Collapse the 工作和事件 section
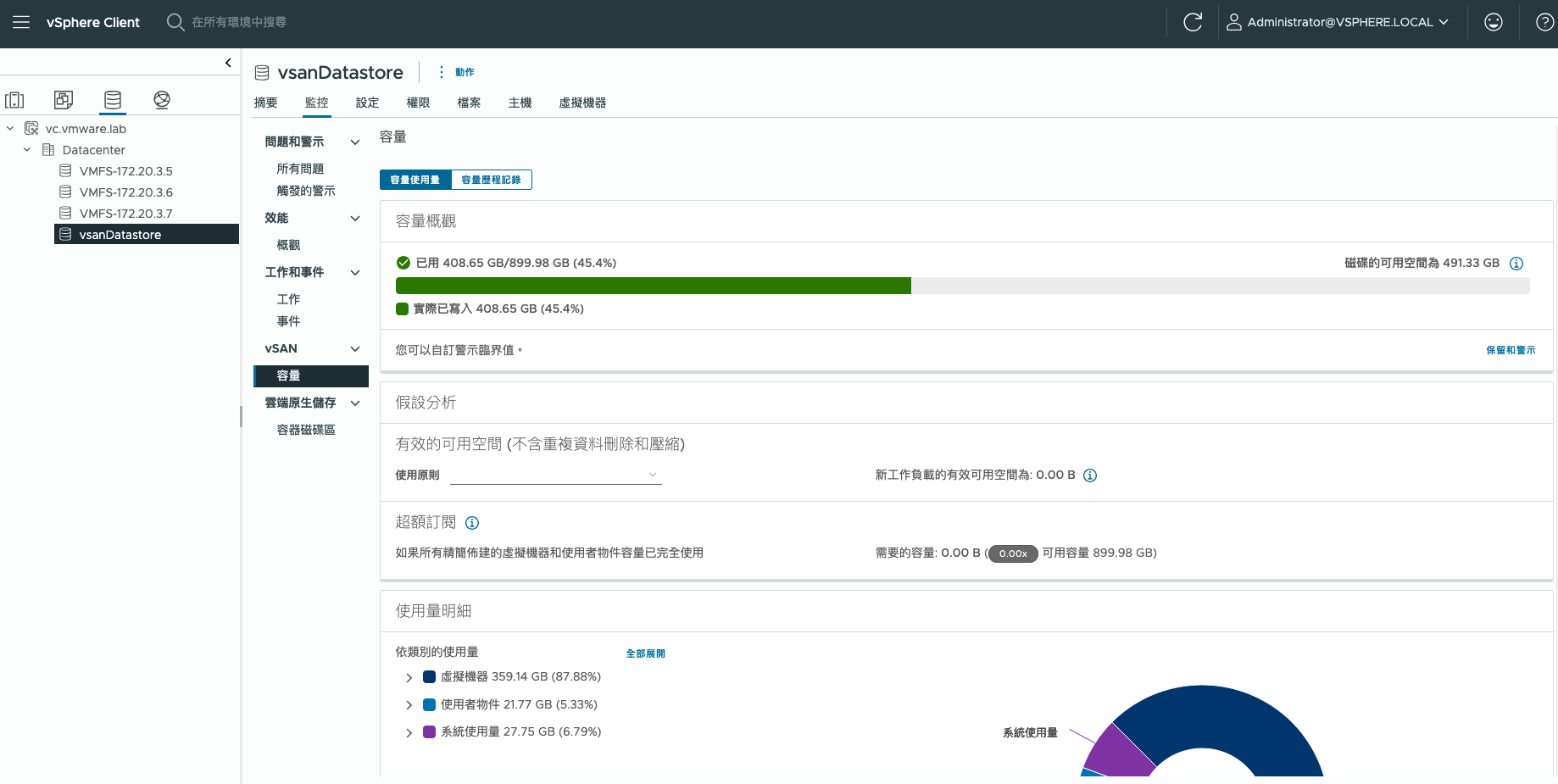This screenshot has height=784, width=1558. (355, 273)
